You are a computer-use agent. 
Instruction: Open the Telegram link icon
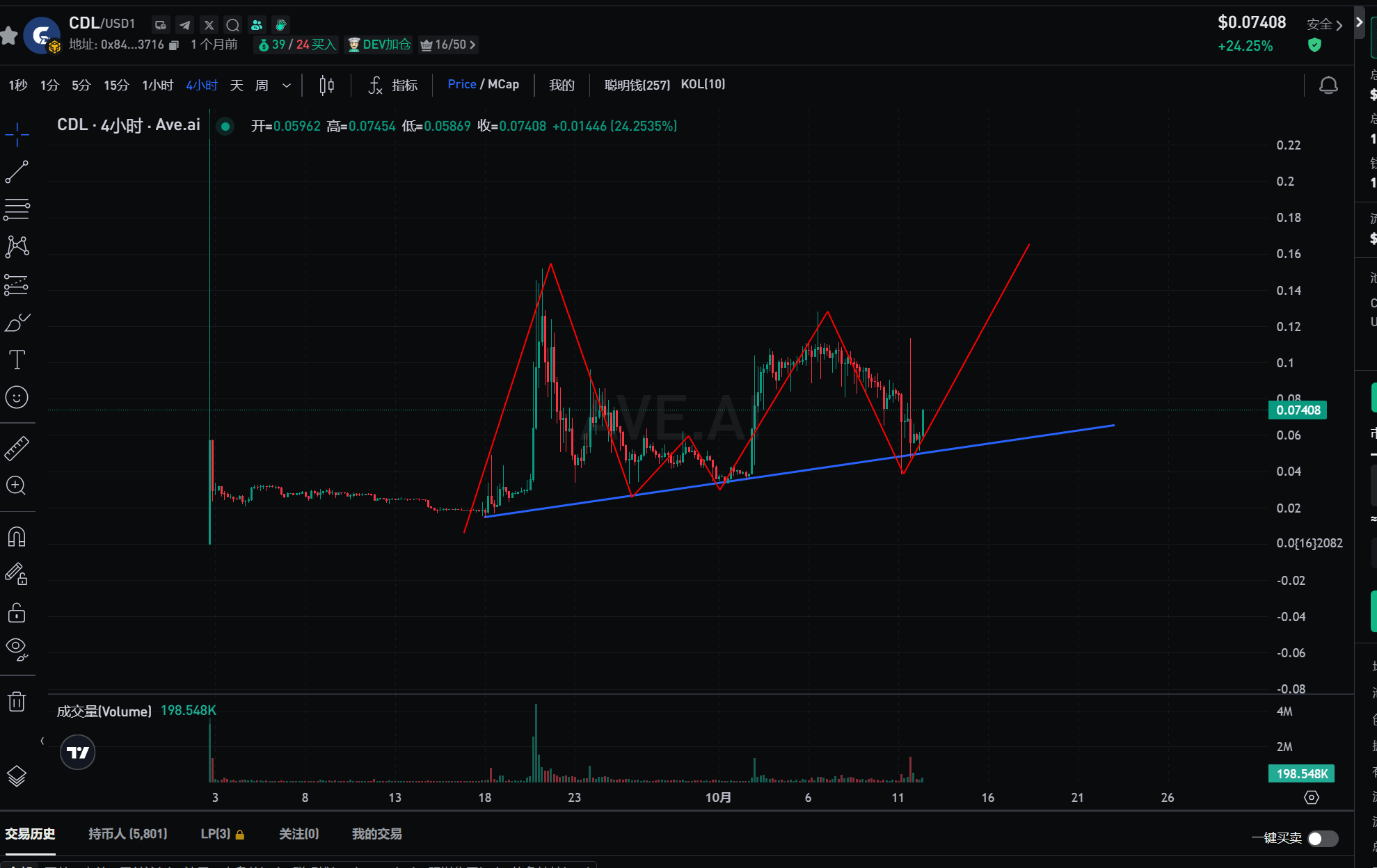click(184, 25)
